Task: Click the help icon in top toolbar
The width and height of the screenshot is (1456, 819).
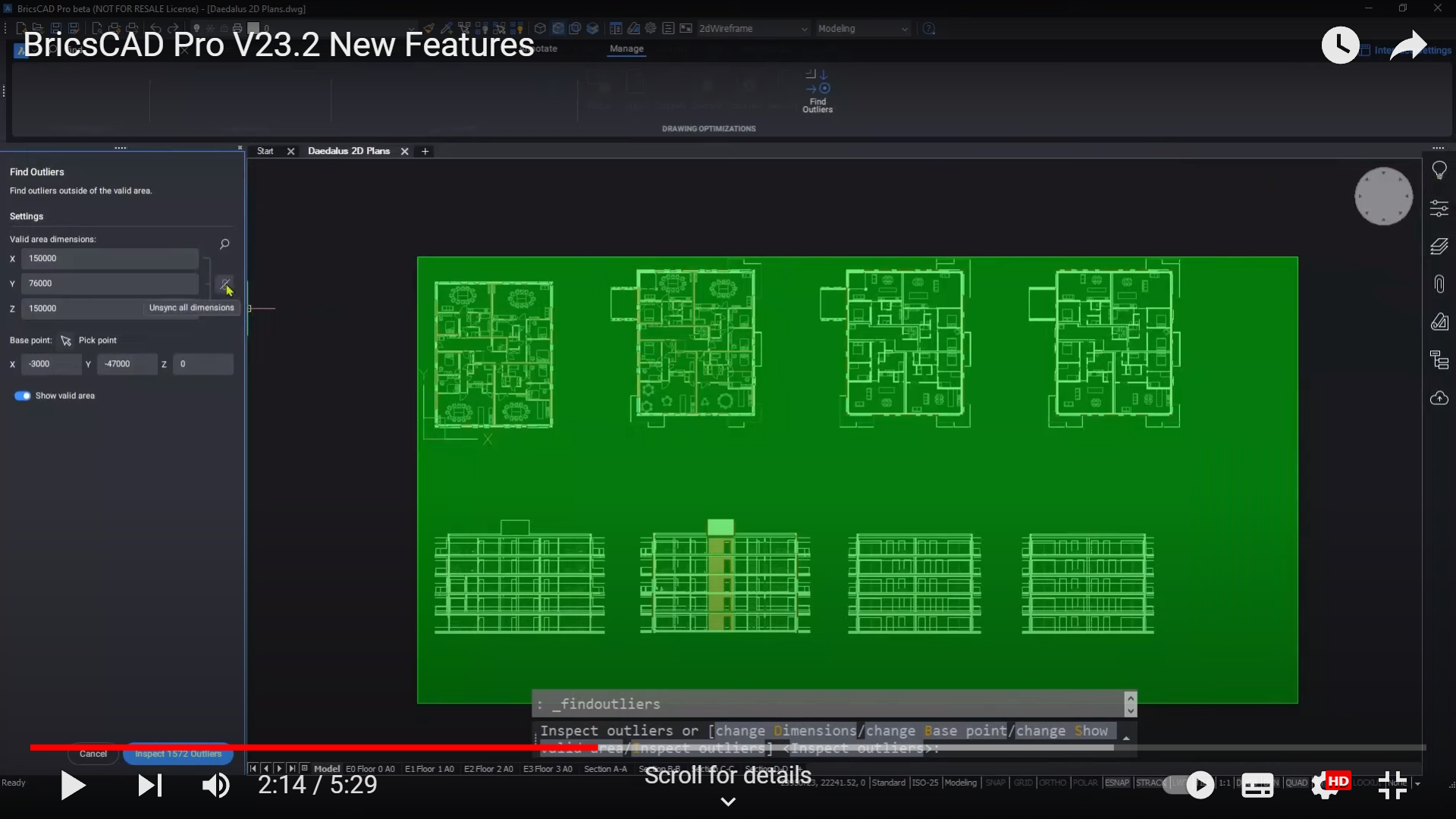Action: click(929, 29)
